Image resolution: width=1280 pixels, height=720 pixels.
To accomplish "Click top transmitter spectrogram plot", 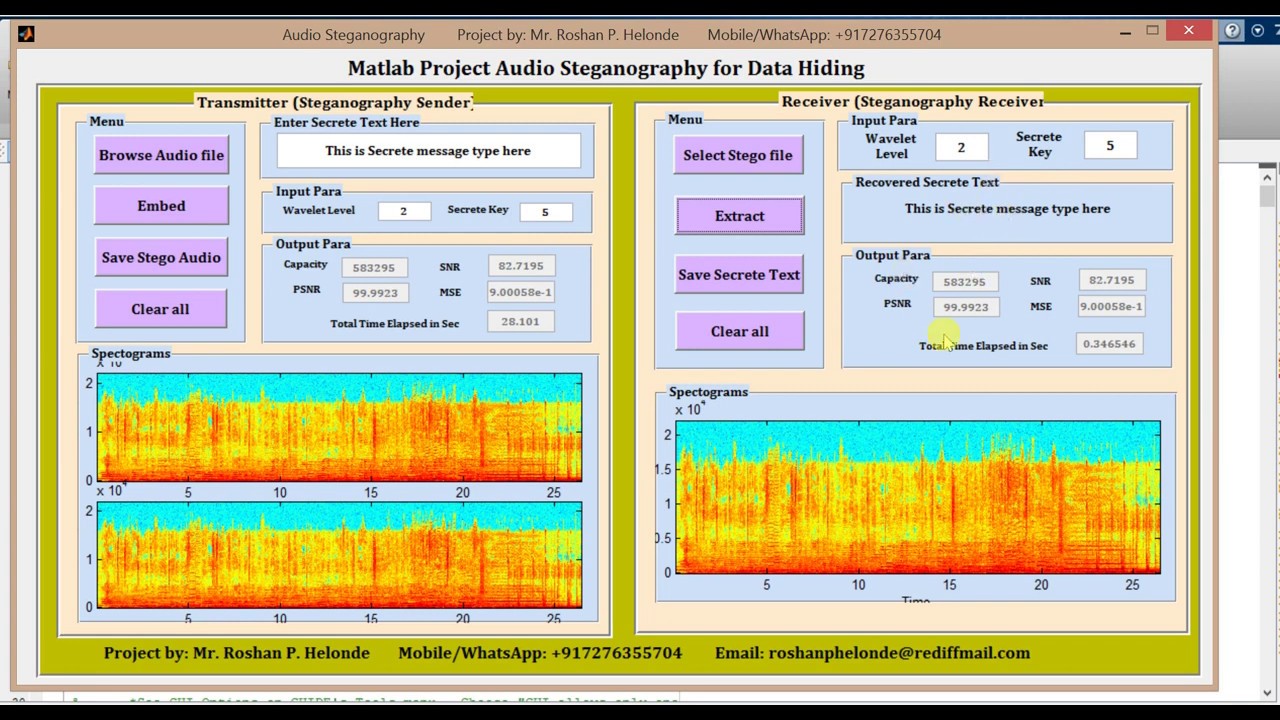I will pos(340,428).
